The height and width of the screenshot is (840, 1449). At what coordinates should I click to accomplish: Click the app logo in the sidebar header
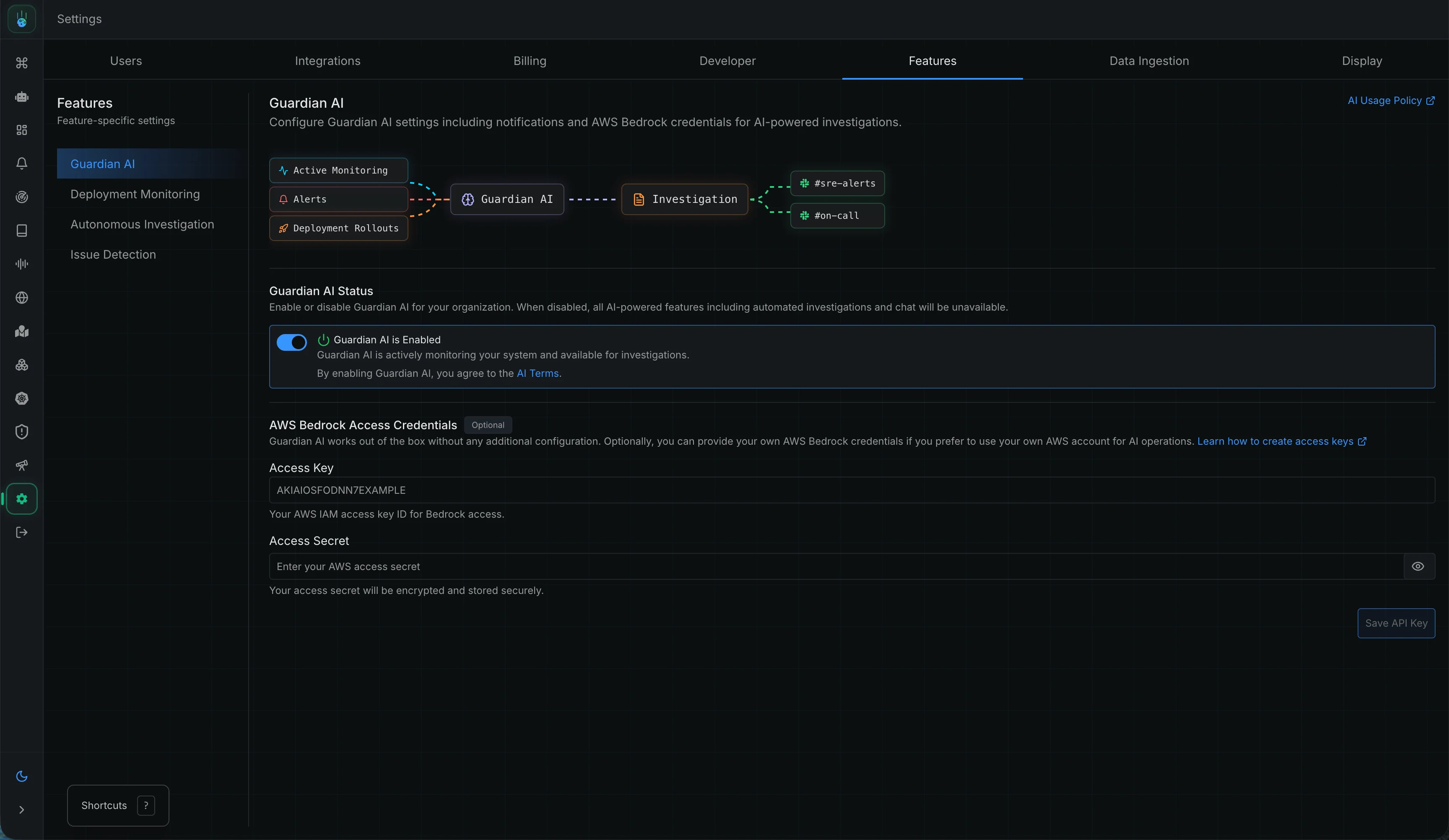(22, 19)
